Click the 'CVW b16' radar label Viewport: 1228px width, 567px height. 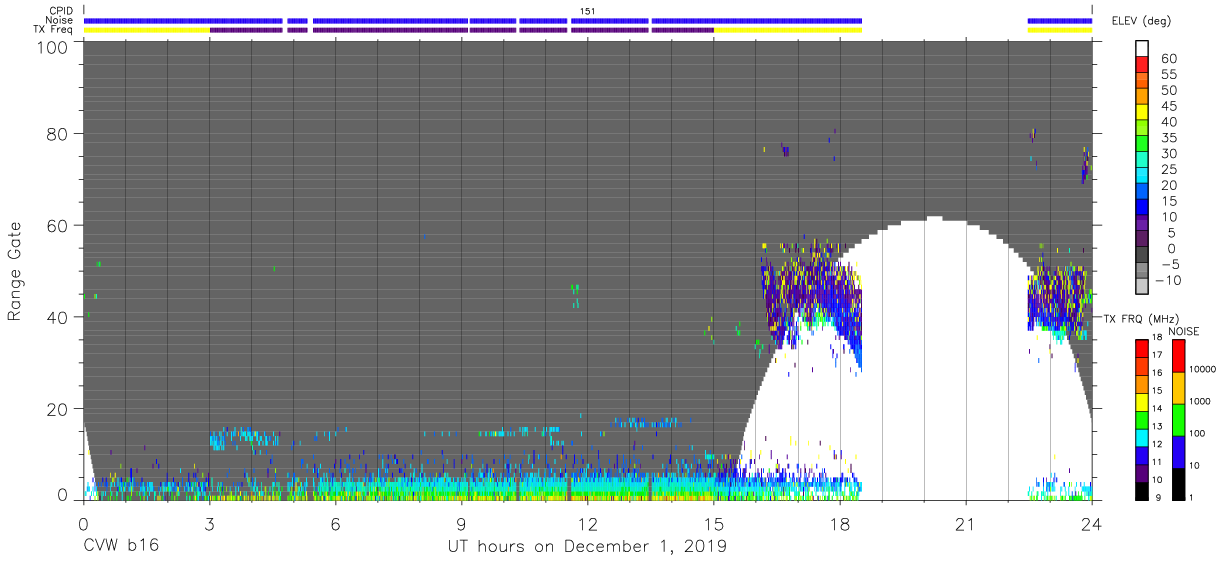tap(121, 547)
